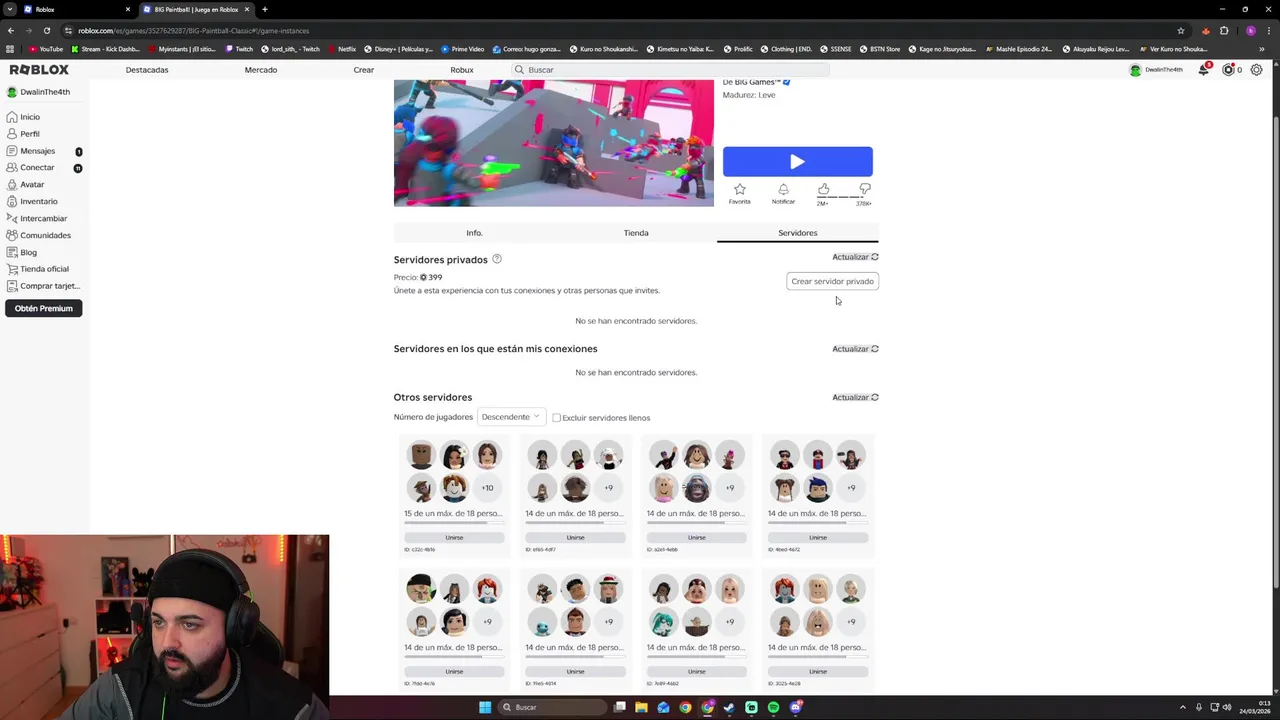Open Tienda oficial in the sidebar
Viewport: 1280px width, 720px height.
tap(38, 269)
